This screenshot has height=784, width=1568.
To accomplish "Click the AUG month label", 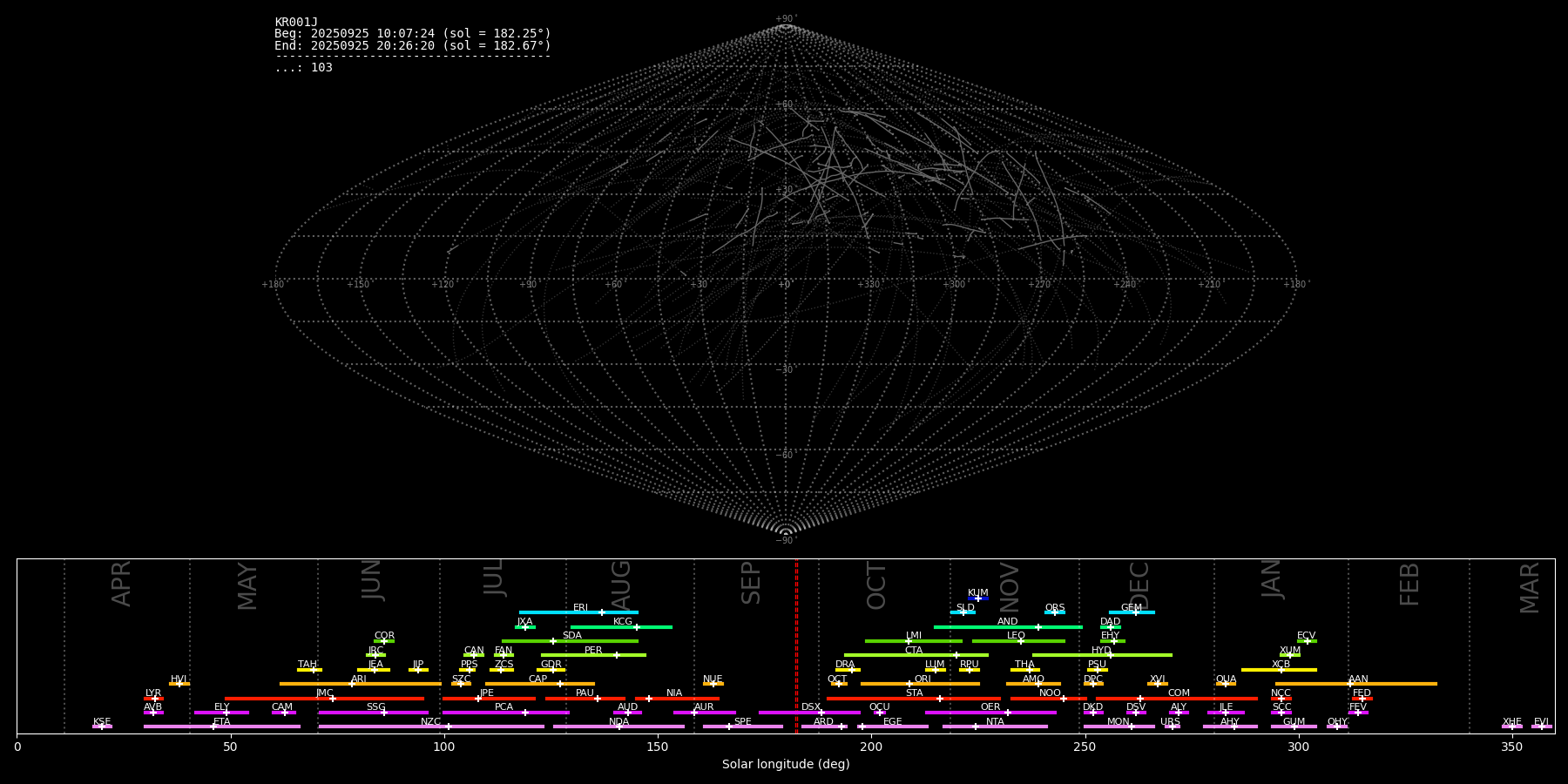I will tap(620, 585).
